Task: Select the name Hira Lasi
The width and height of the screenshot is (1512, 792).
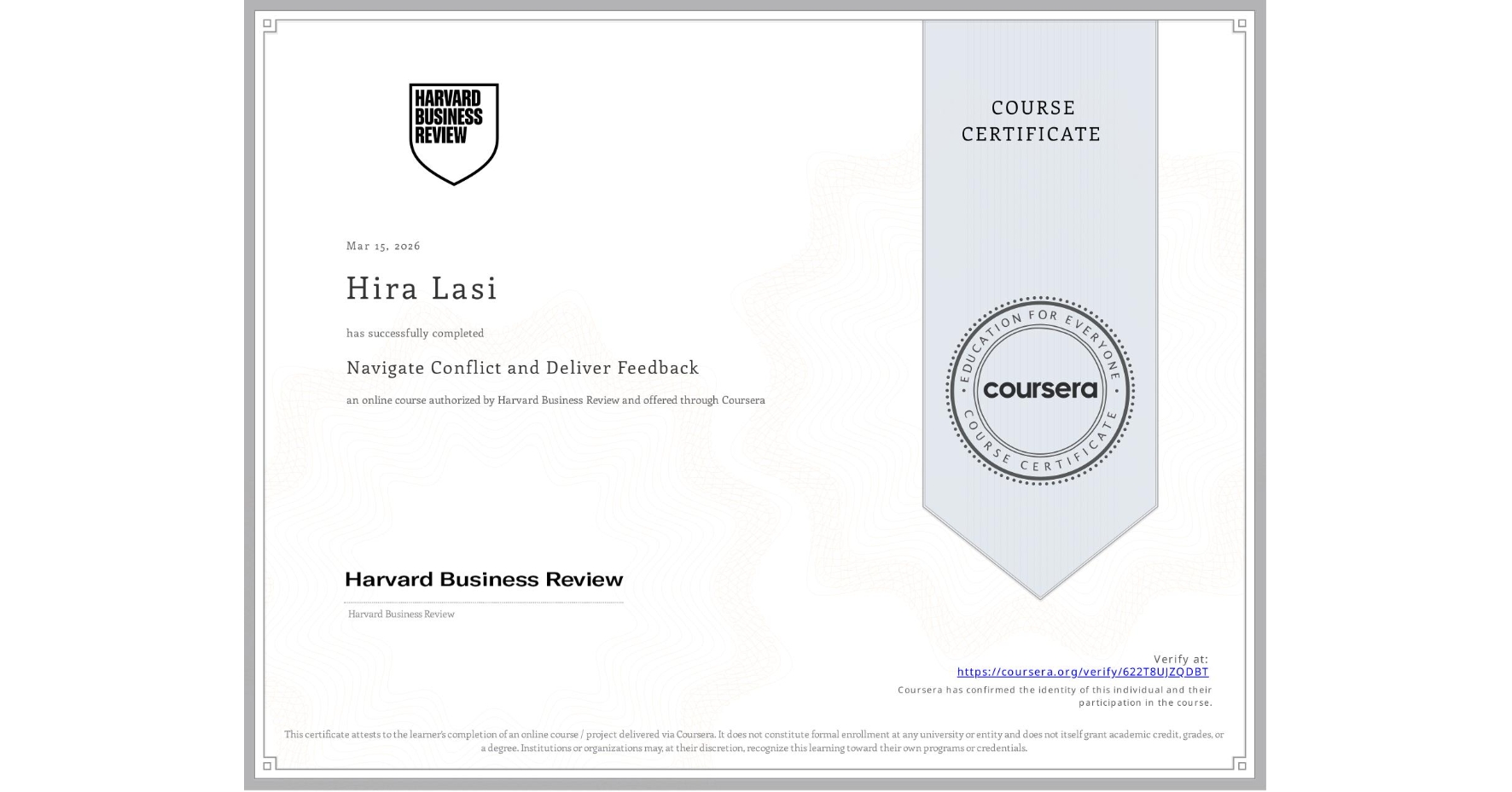Action: pos(422,288)
